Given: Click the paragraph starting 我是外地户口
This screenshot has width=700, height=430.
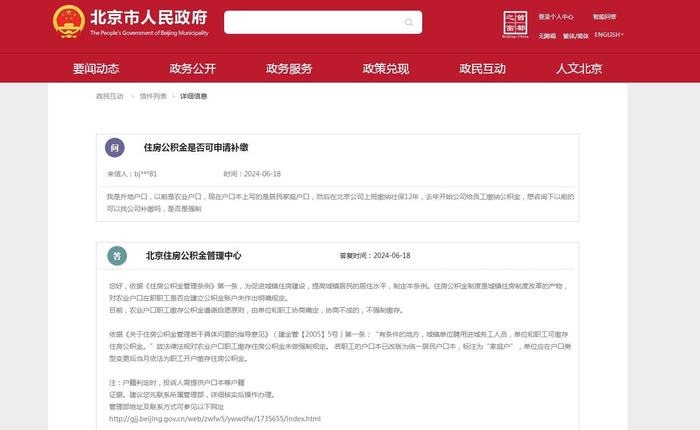Looking at the screenshot, I should 340,203.
